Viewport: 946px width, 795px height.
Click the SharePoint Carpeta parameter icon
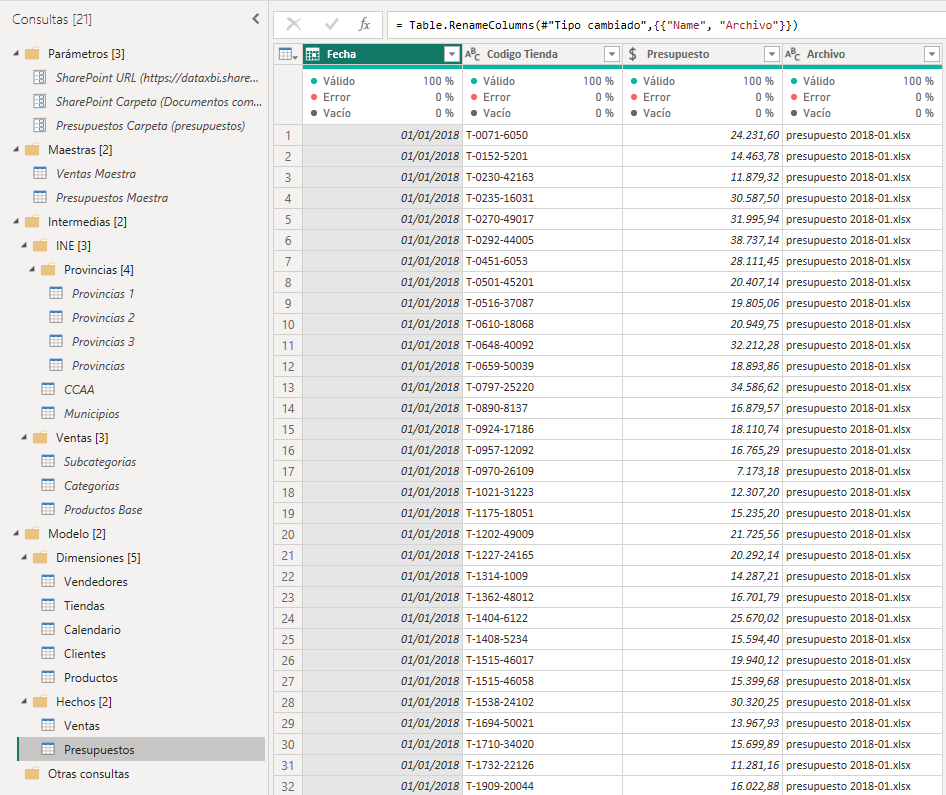[40, 101]
